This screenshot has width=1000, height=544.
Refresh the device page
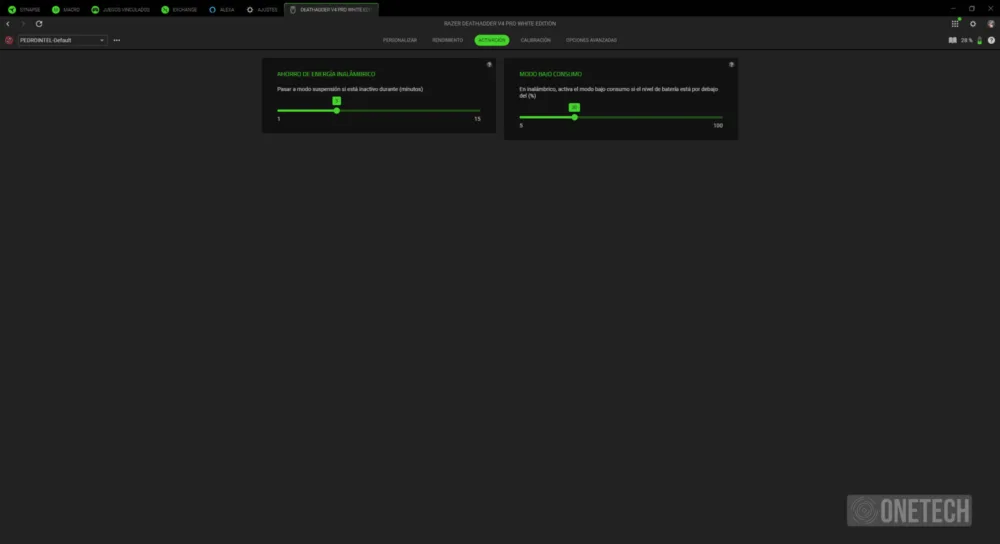[x=39, y=24]
